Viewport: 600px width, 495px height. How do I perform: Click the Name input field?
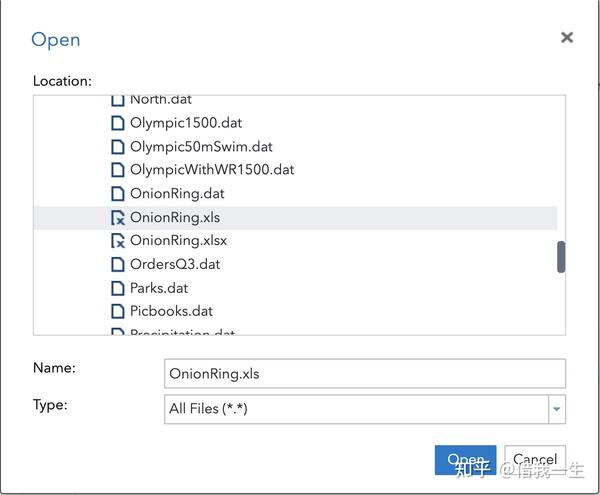(365, 373)
